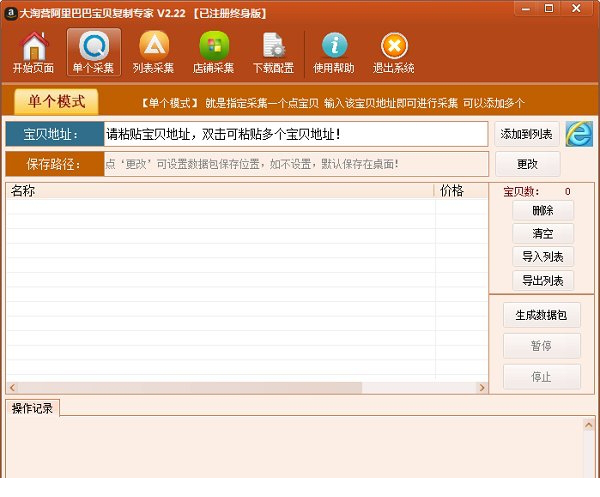This screenshot has width=600, height=497.
Task: Click the 退出系统 exit icon
Action: (x=394, y=52)
